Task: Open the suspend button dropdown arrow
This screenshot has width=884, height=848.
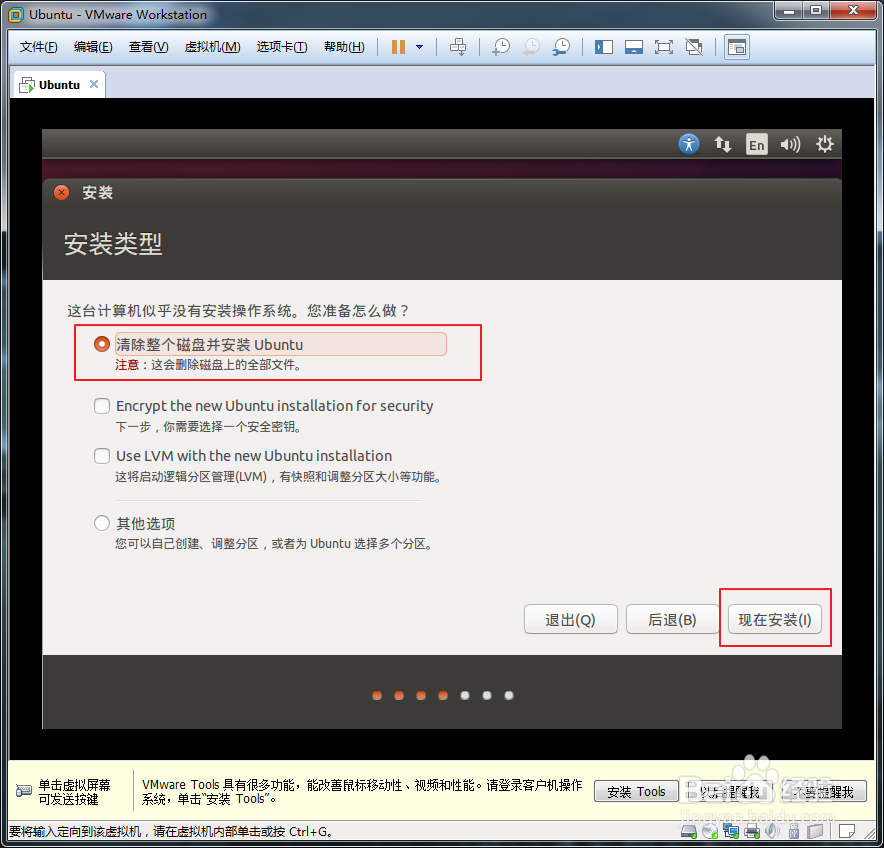Action: 418,46
